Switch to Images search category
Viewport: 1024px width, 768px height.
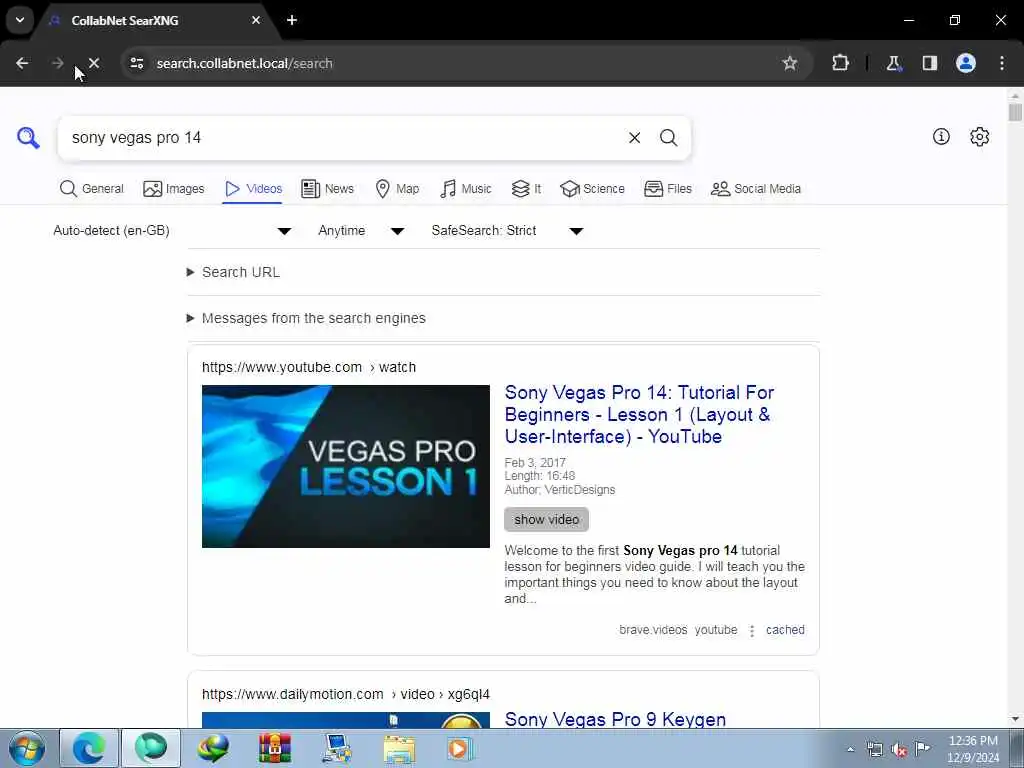174,189
